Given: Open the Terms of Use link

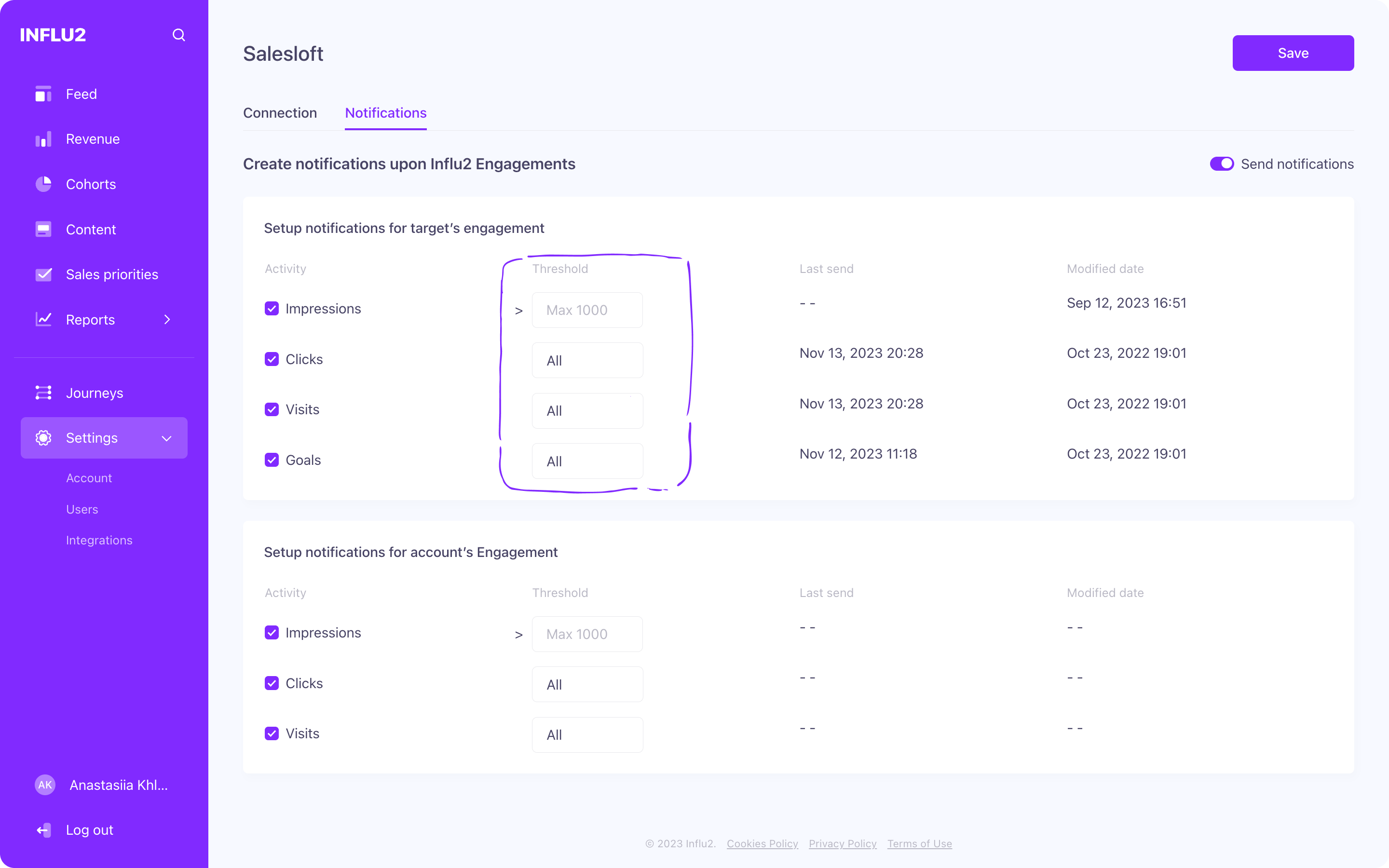Looking at the screenshot, I should pyautogui.click(x=920, y=843).
